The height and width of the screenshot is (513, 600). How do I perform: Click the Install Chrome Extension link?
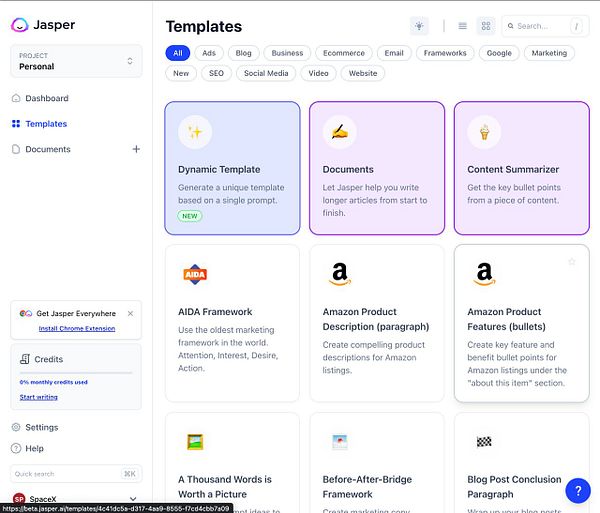coord(77,328)
